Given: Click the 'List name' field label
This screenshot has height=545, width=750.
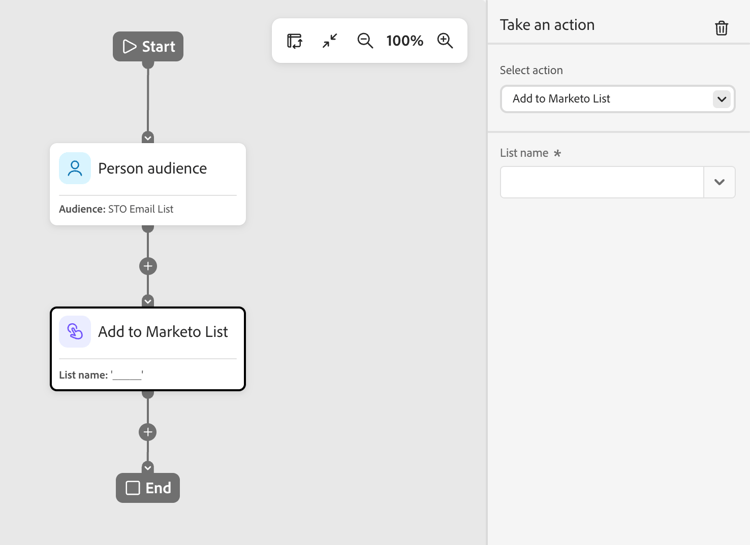Looking at the screenshot, I should click(524, 153).
